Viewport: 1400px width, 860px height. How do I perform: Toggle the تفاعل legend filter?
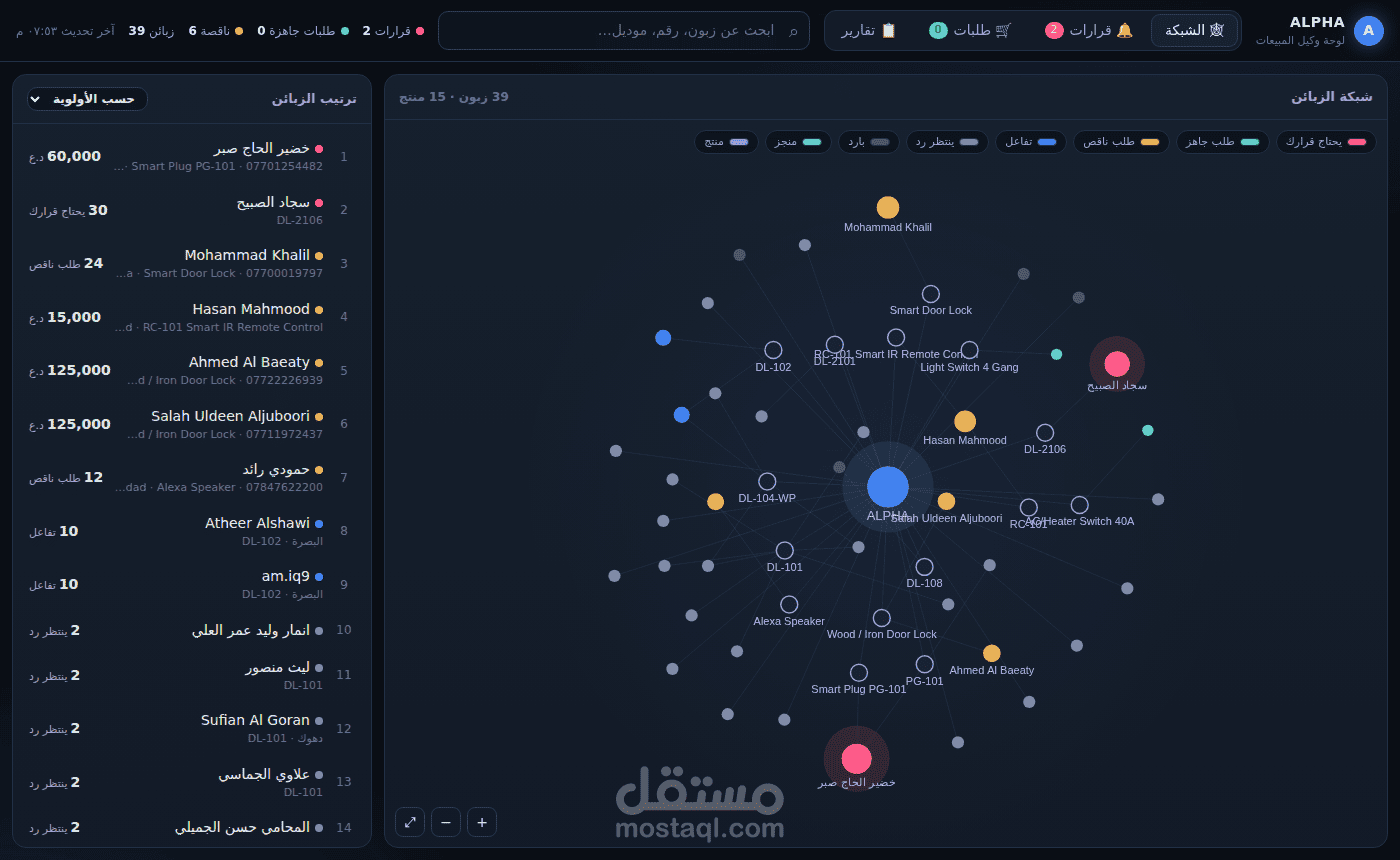click(x=1030, y=142)
